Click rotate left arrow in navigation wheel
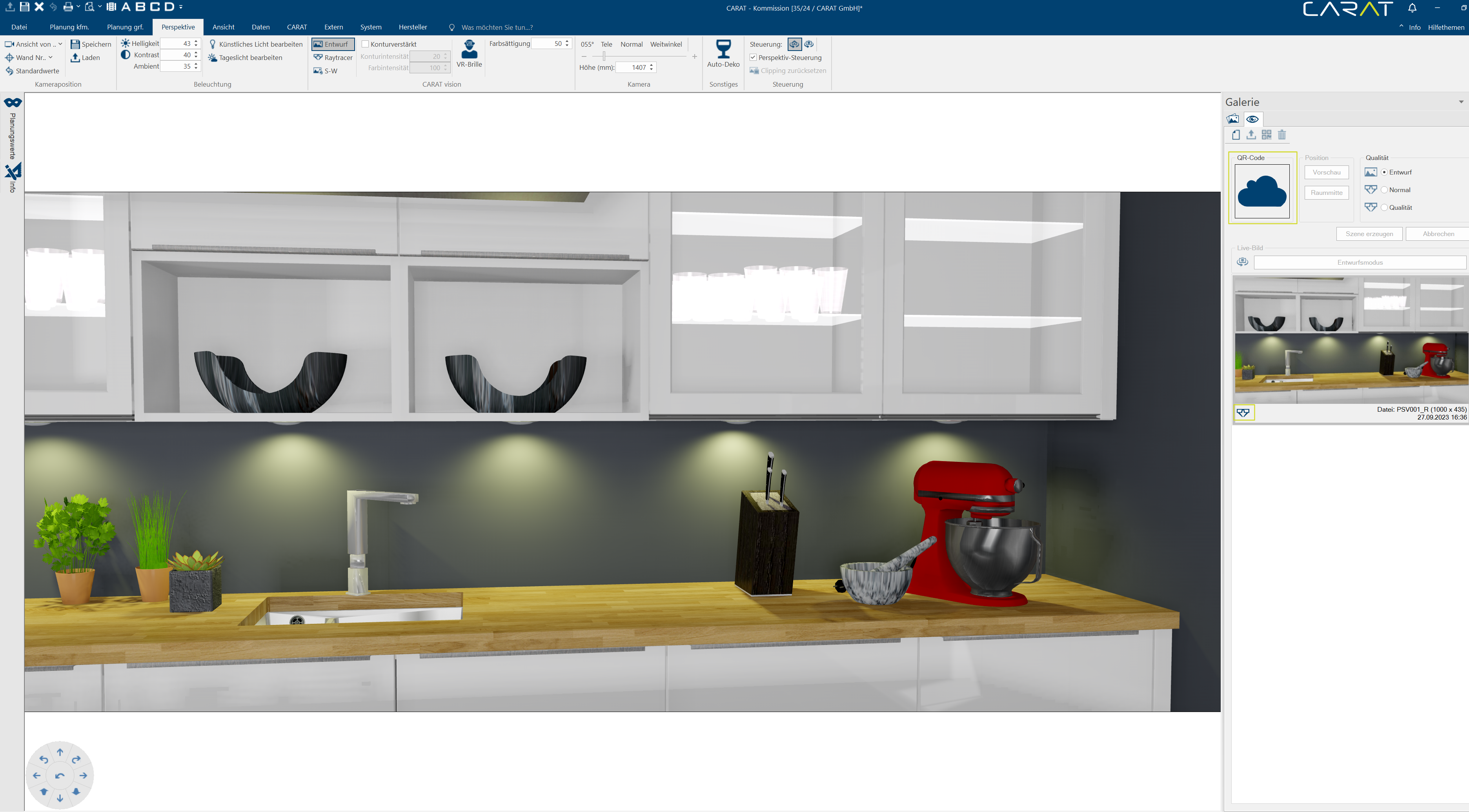The image size is (1469, 812). tap(44, 759)
